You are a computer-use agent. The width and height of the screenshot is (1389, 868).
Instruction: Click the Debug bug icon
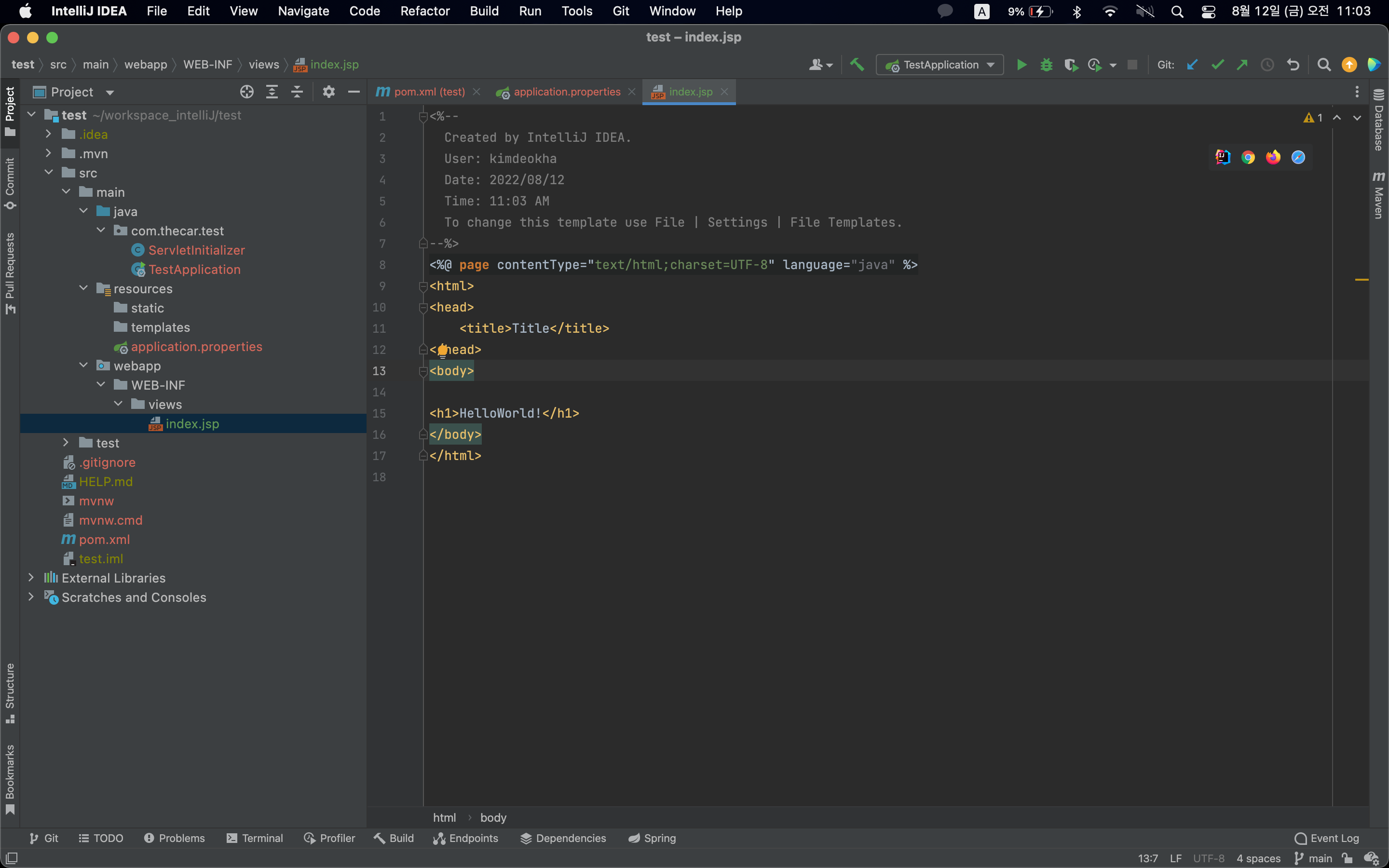coord(1047,65)
